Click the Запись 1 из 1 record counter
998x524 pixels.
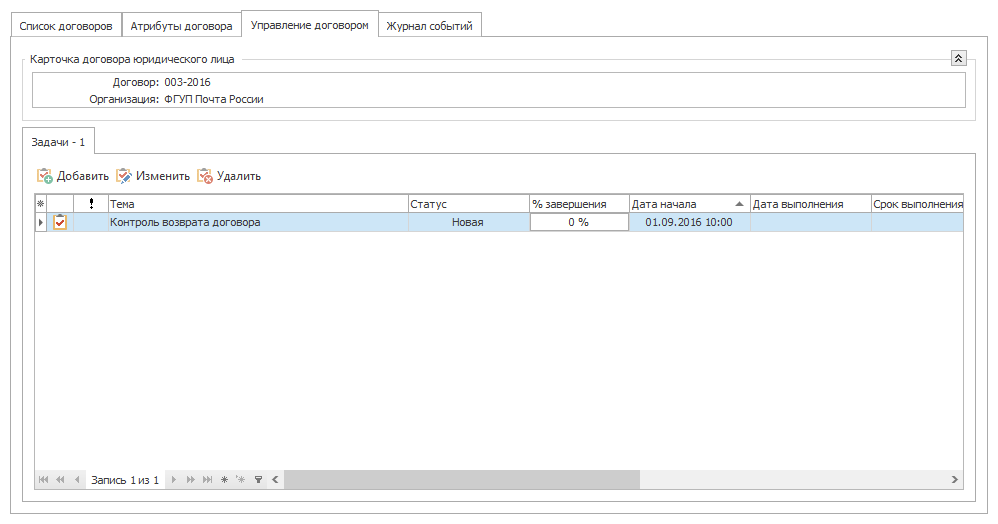(x=125, y=480)
